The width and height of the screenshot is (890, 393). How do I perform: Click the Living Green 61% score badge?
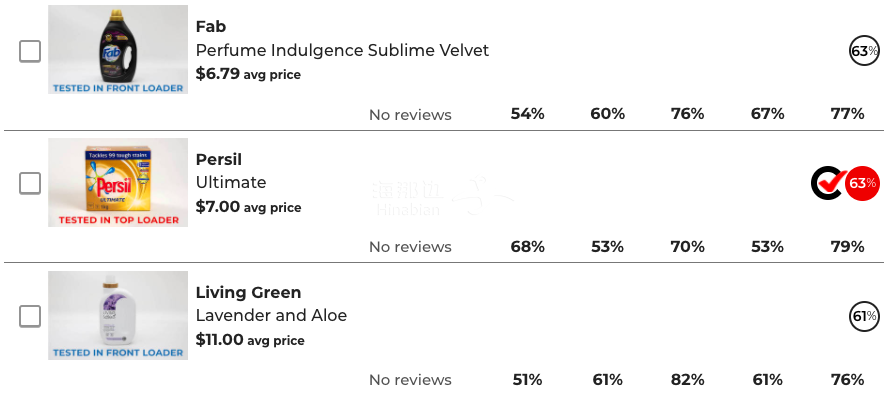click(864, 316)
